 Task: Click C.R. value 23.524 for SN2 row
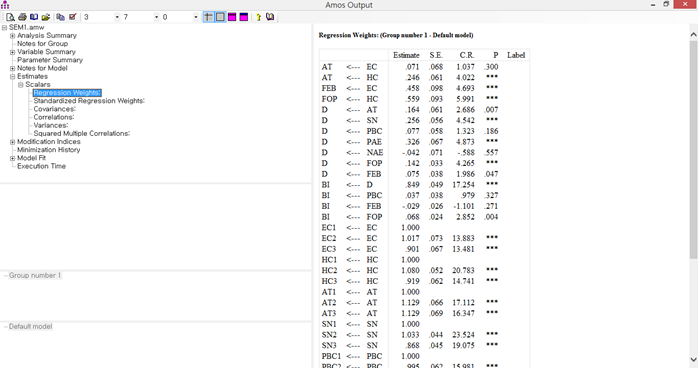tap(464, 335)
